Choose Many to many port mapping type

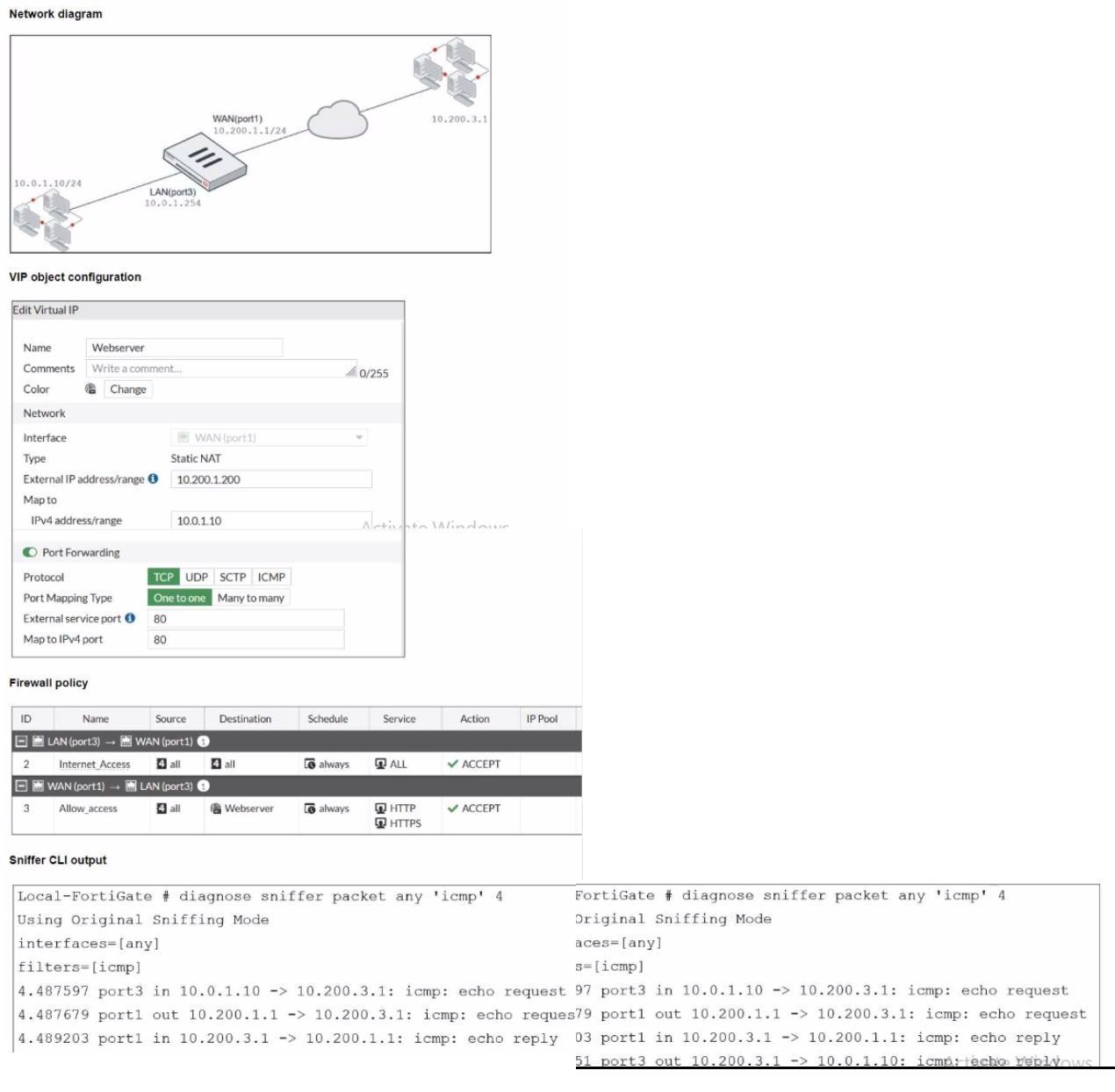(x=250, y=598)
